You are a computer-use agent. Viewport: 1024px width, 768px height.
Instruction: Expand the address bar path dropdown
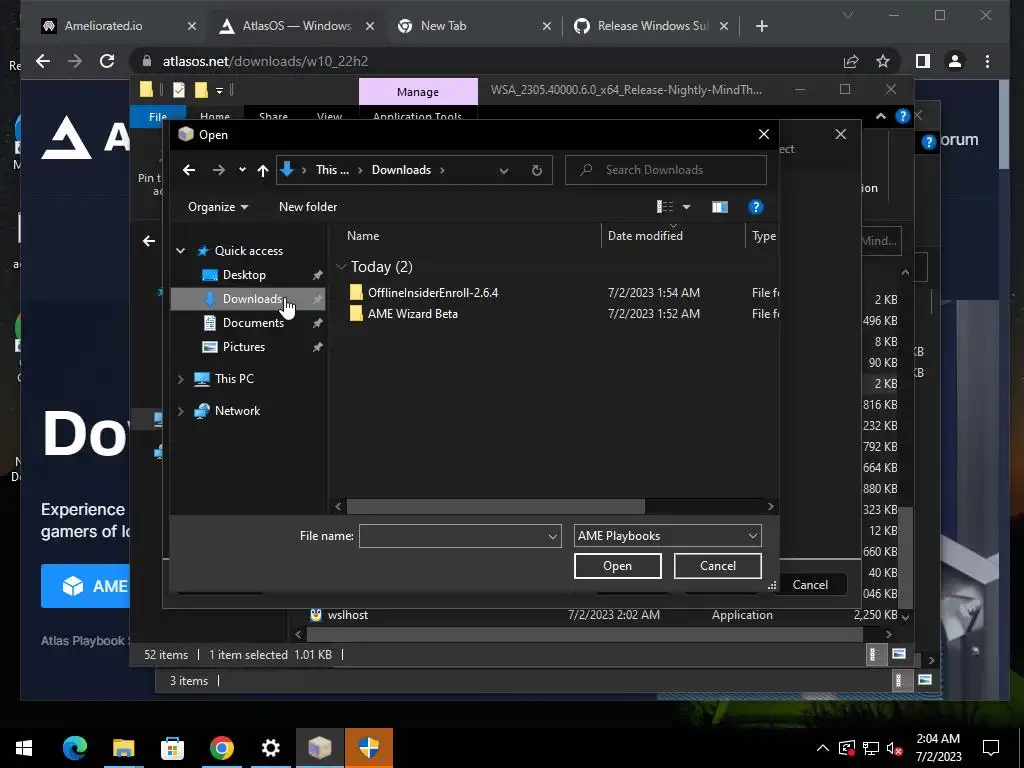504,170
